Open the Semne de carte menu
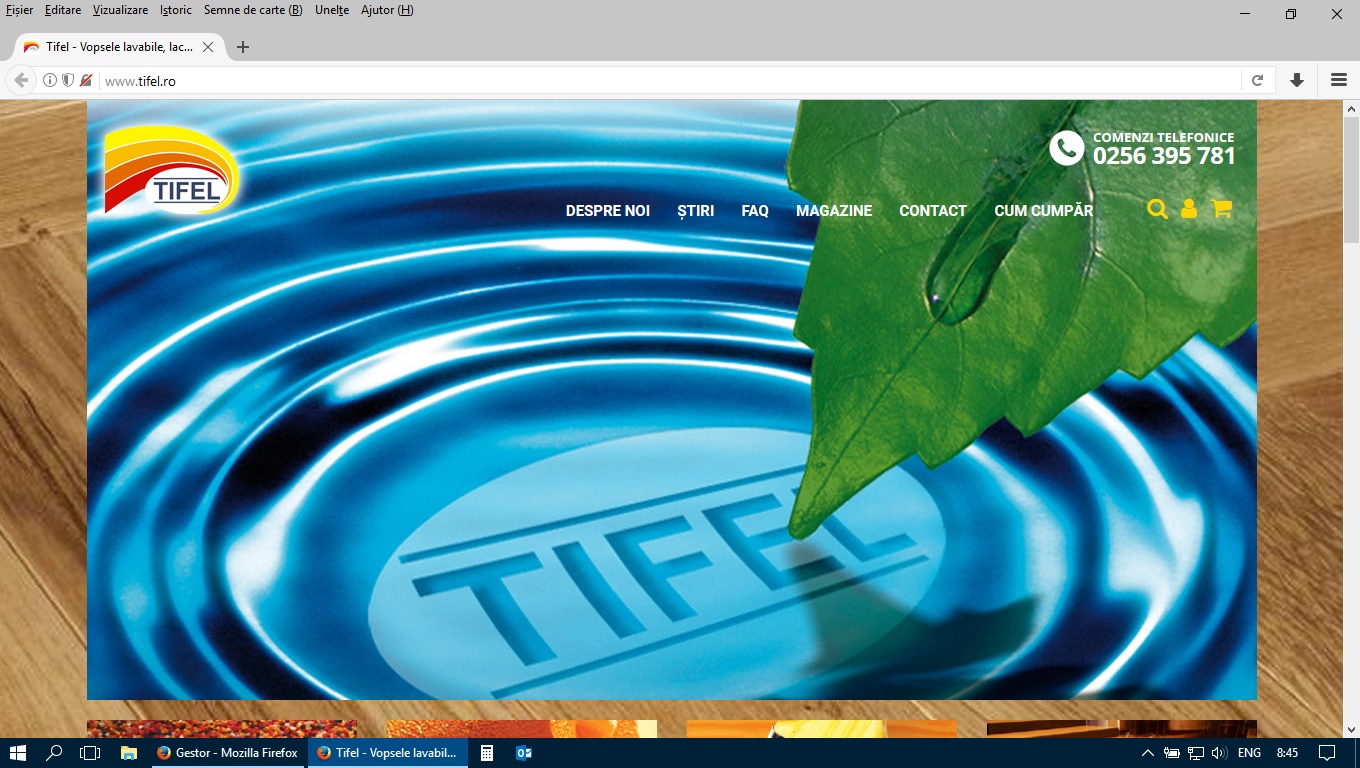 (253, 10)
